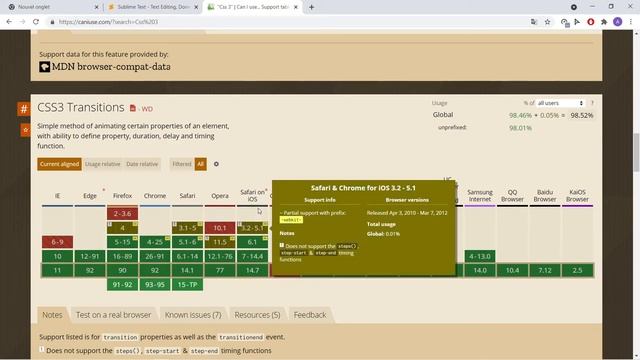Open the table settings gear icon

click(x=216, y=164)
